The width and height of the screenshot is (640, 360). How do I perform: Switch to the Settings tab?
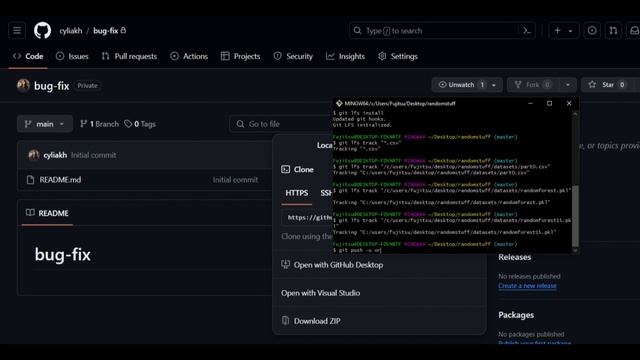(x=398, y=56)
